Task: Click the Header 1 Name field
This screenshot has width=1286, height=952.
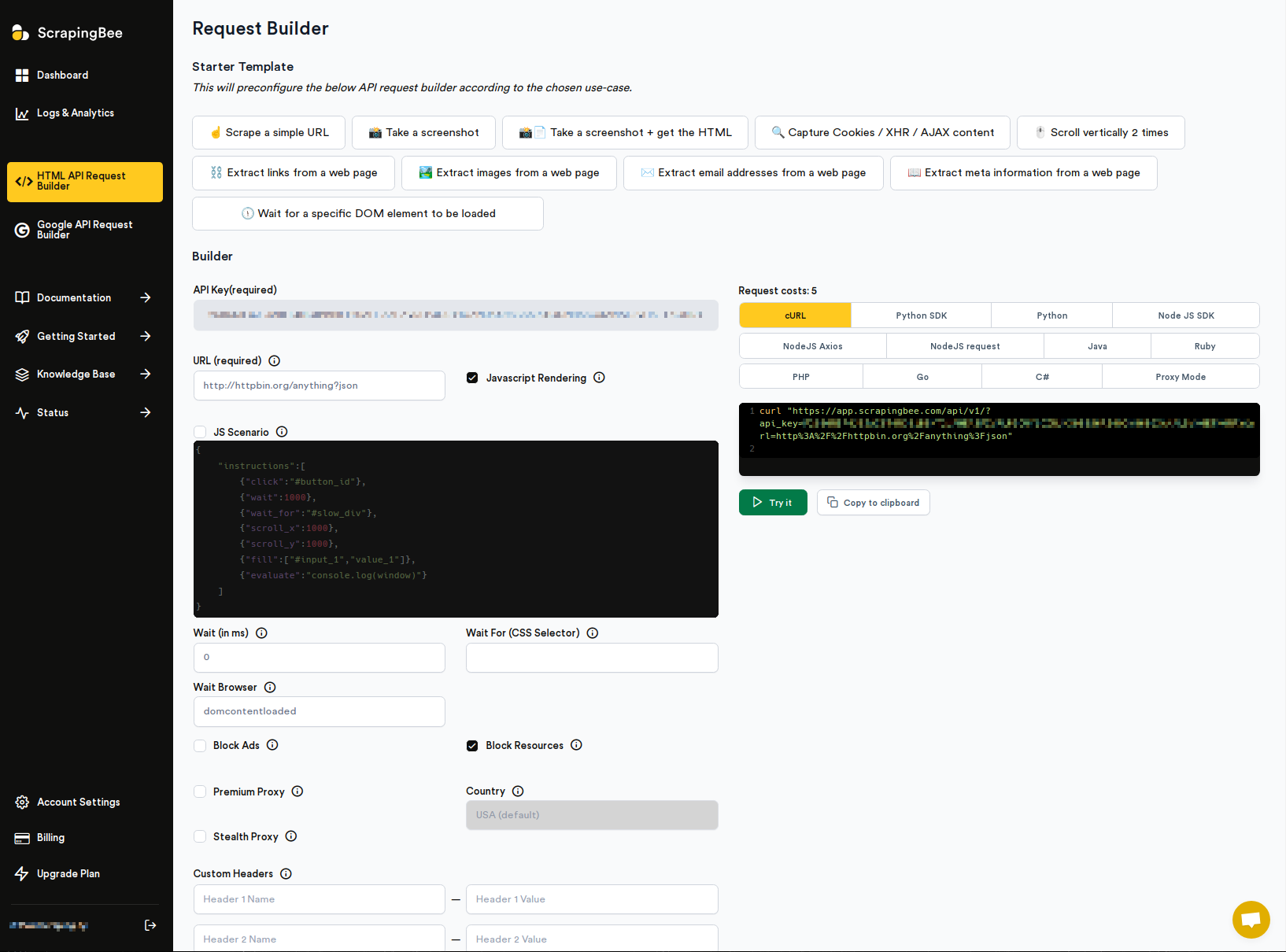Action: point(320,899)
